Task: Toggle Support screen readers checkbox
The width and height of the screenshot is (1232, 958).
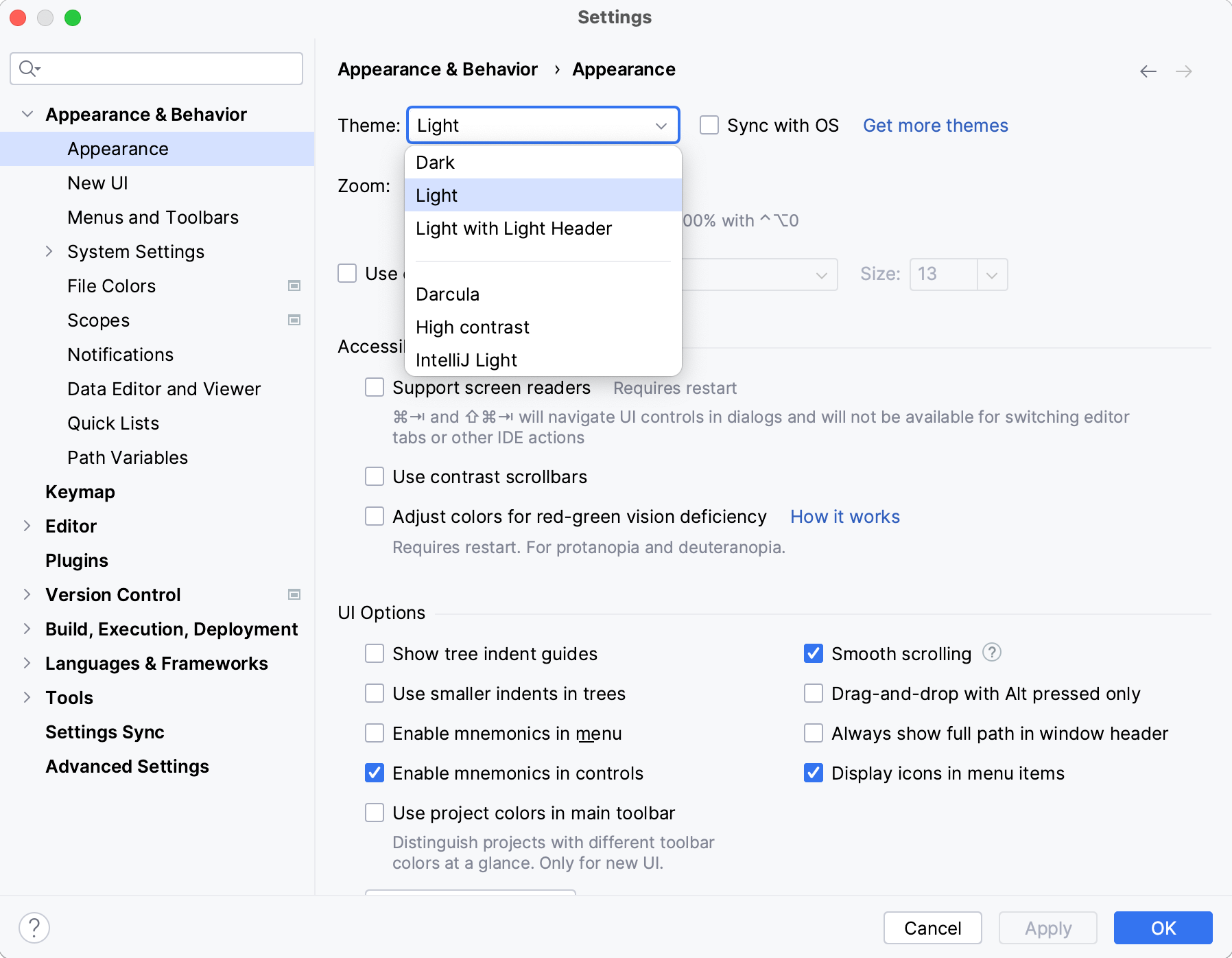Action: tap(375, 388)
